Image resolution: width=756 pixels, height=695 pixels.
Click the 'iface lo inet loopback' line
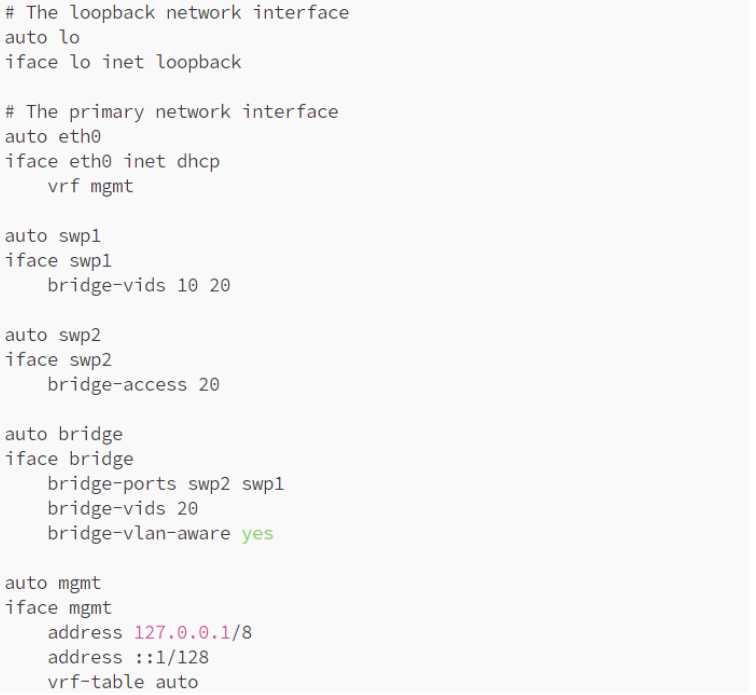(x=123, y=62)
